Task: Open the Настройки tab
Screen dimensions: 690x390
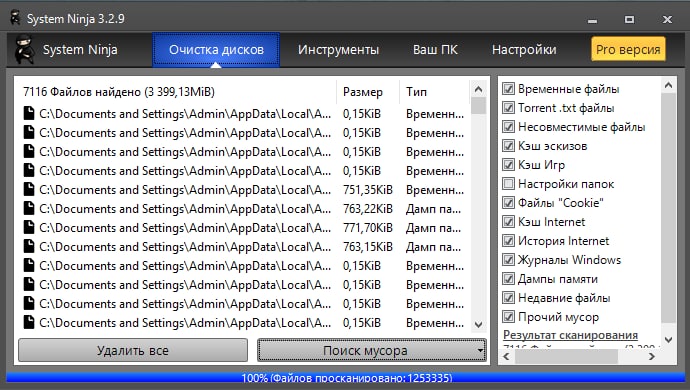Action: pos(524,50)
